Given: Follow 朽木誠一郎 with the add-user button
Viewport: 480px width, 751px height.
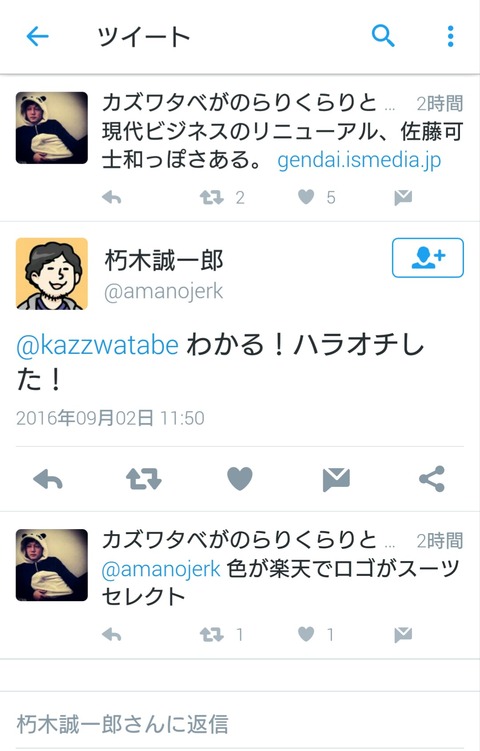Looking at the screenshot, I should [x=428, y=258].
